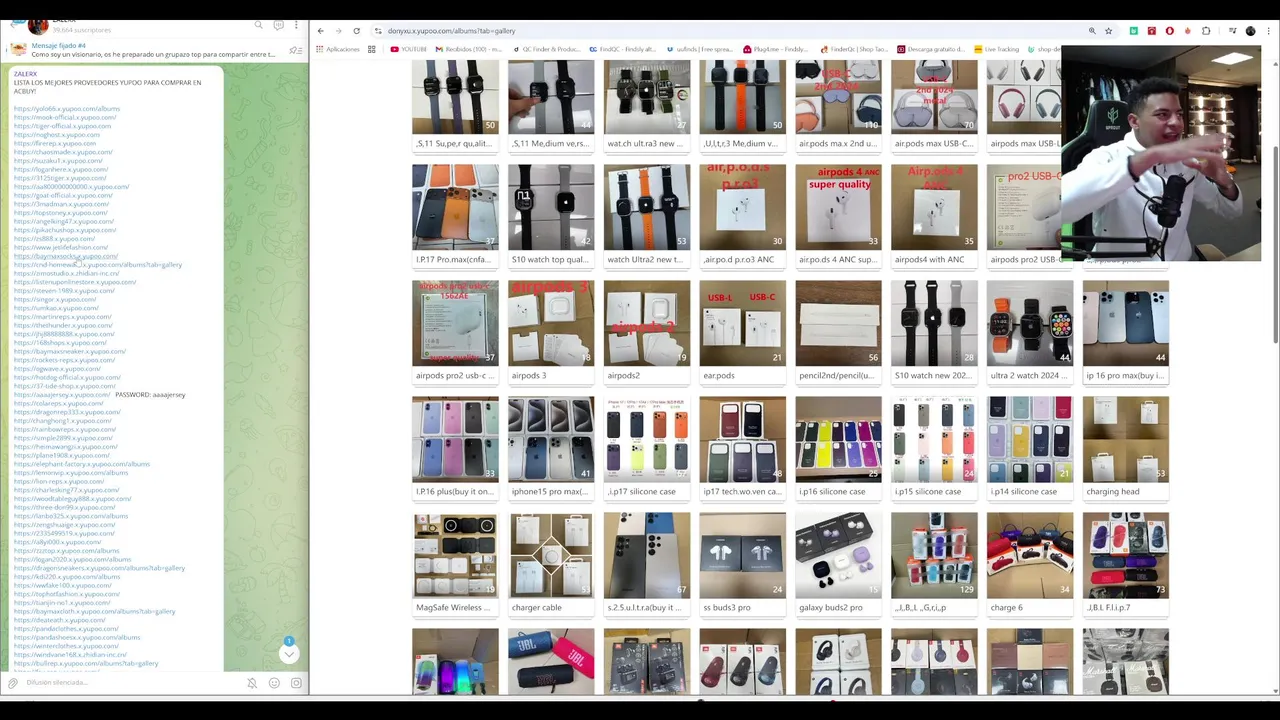Open pencil2nd album
The width and height of the screenshot is (1280, 720).
(x=838, y=331)
